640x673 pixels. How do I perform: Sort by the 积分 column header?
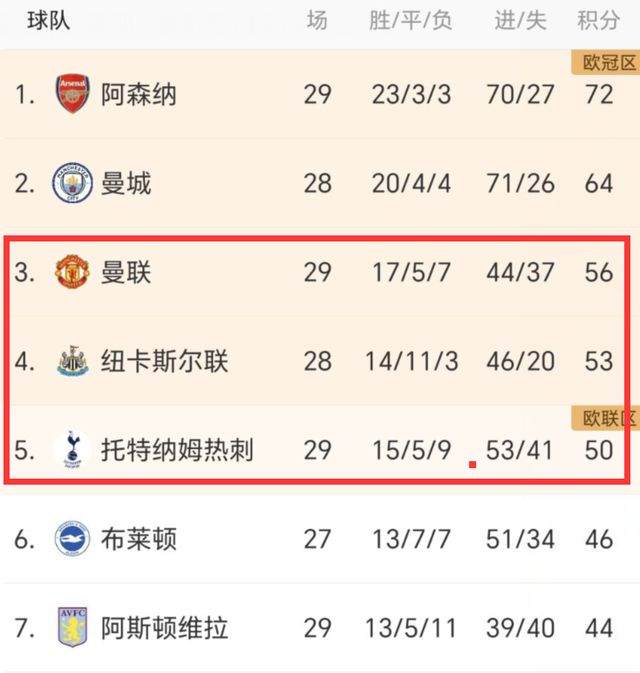(598, 20)
